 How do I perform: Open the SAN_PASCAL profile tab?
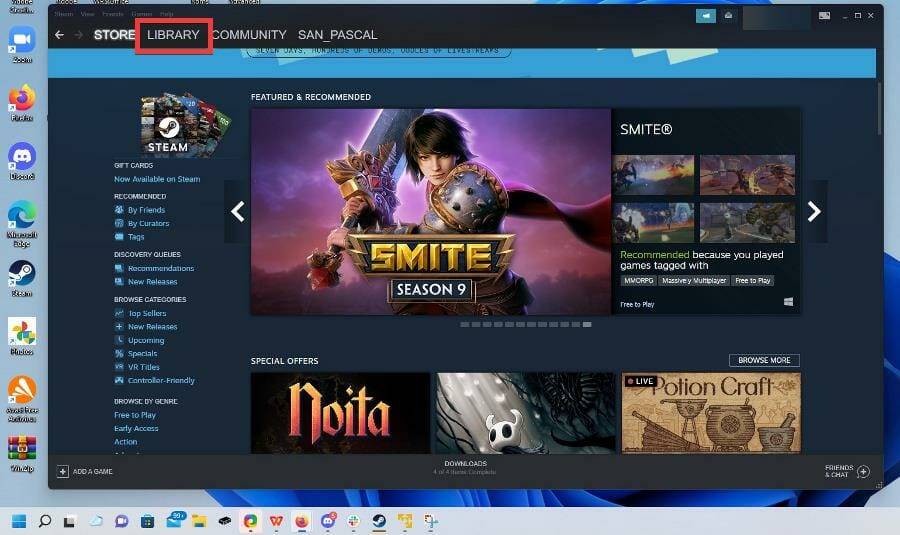point(338,35)
